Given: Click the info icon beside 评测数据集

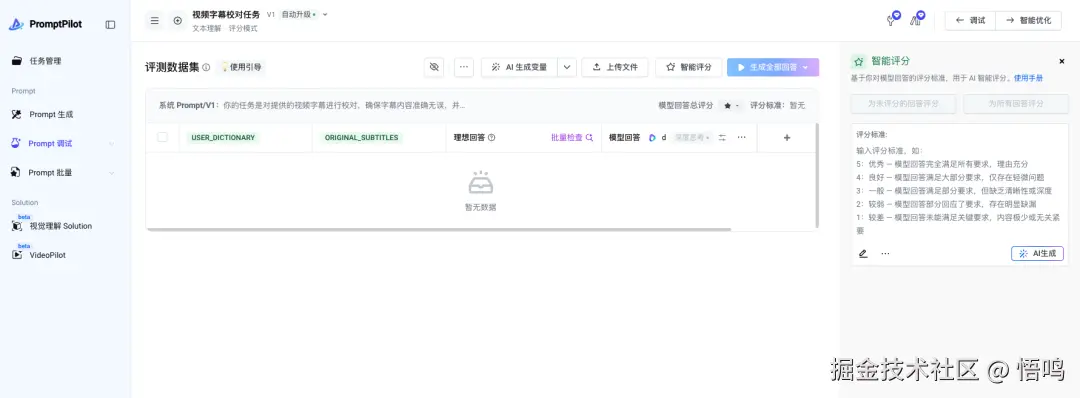Looking at the screenshot, I should coord(206,67).
